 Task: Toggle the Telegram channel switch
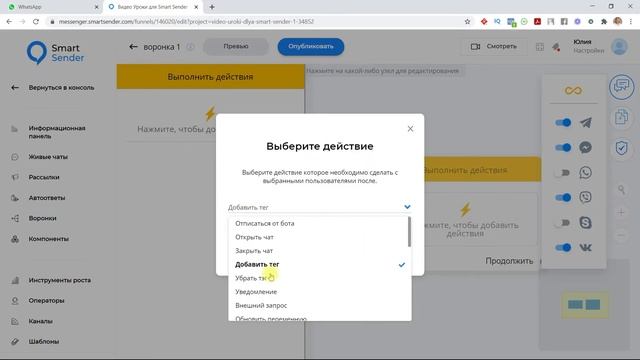pyautogui.click(x=563, y=122)
